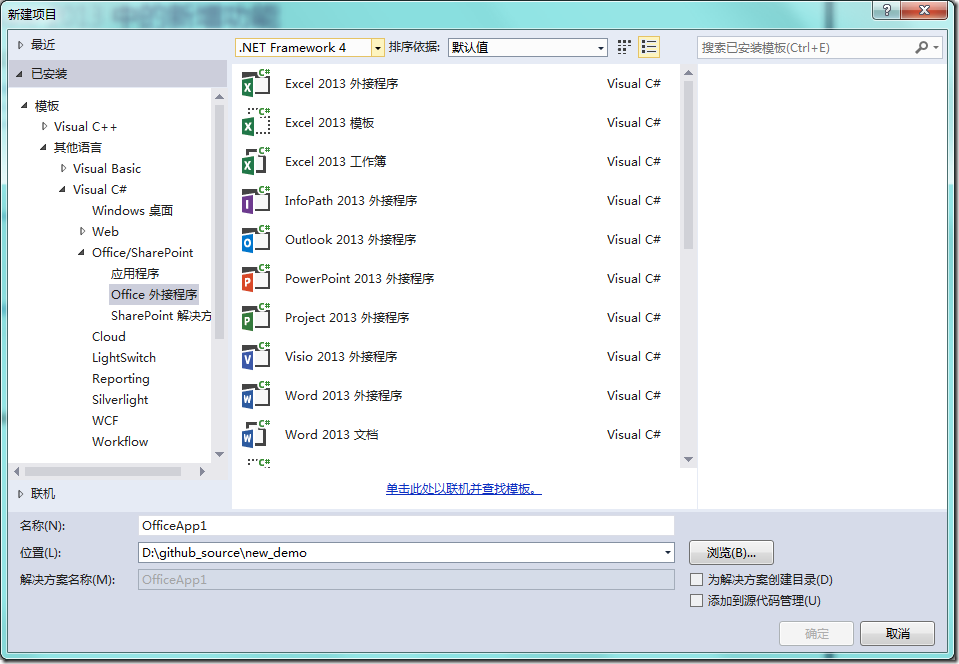
Task: Open the 排序依据 默认值 dropdown
Action: pos(601,48)
